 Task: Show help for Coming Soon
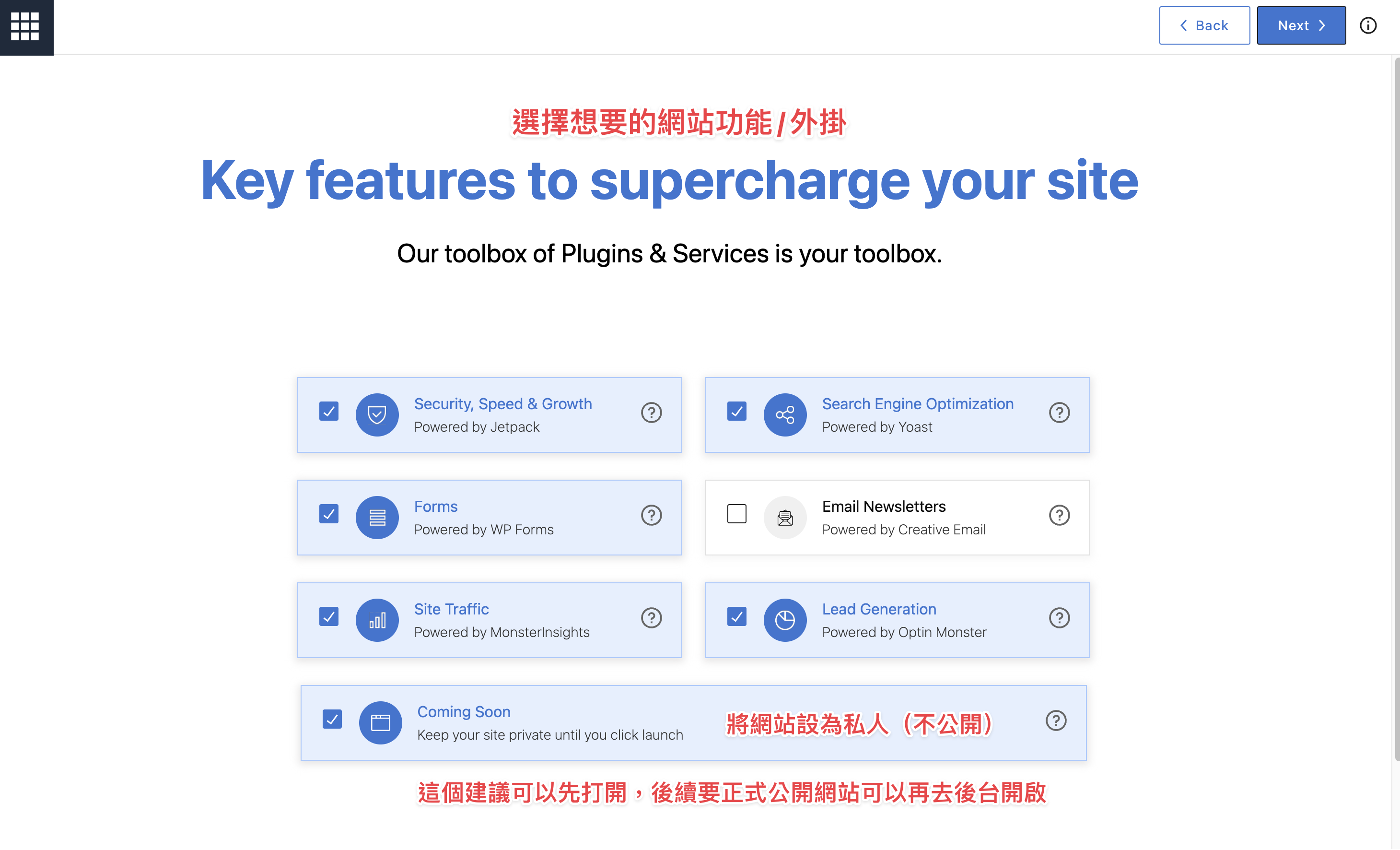coord(1056,720)
